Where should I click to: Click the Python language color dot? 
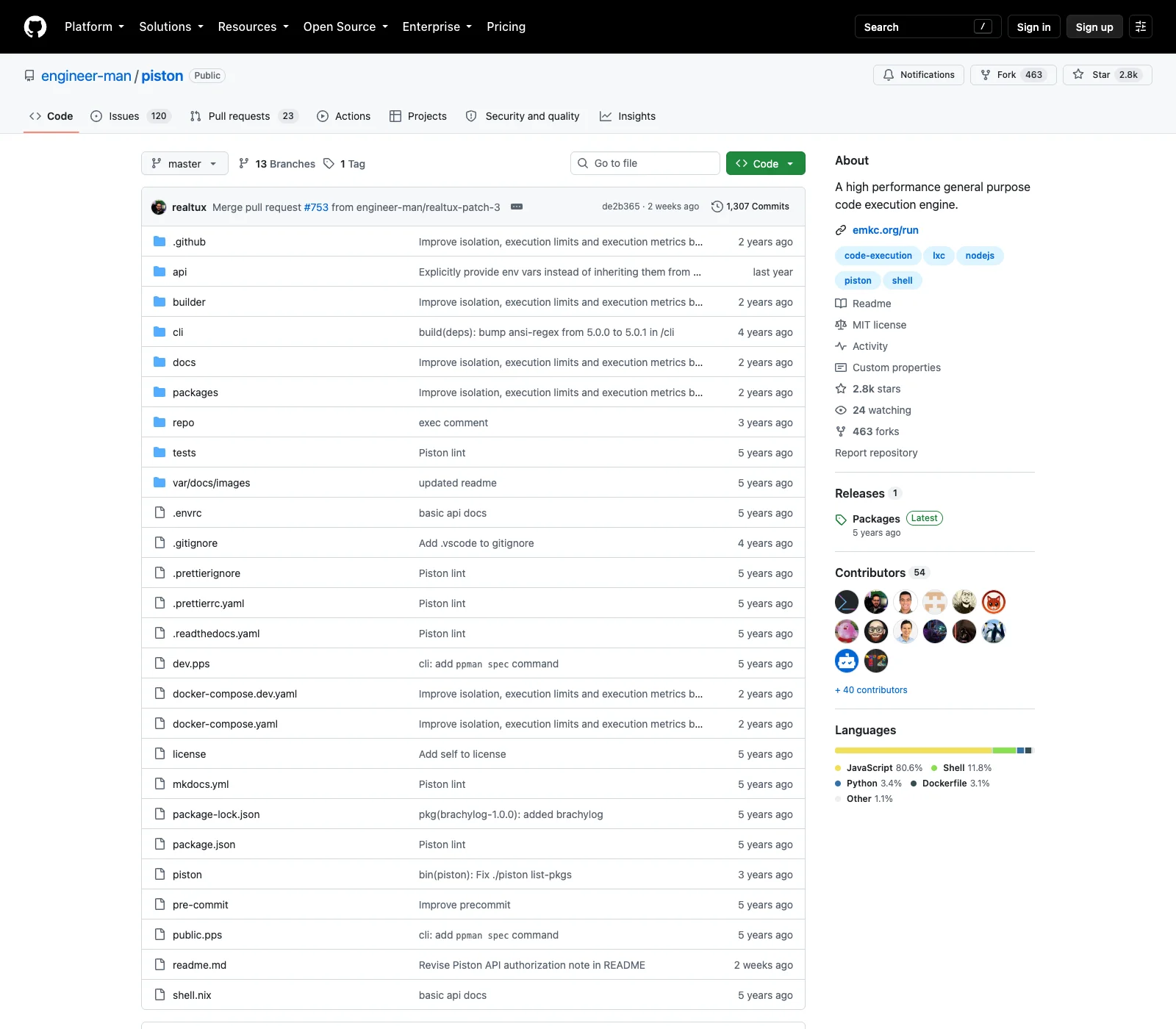[x=838, y=784]
